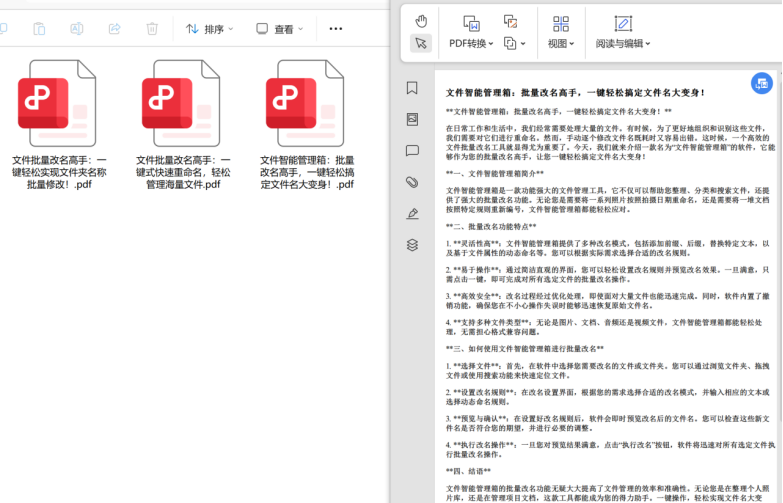The image size is (783, 503).
Task: Click the view grid icon above 视图
Action: (561, 23)
